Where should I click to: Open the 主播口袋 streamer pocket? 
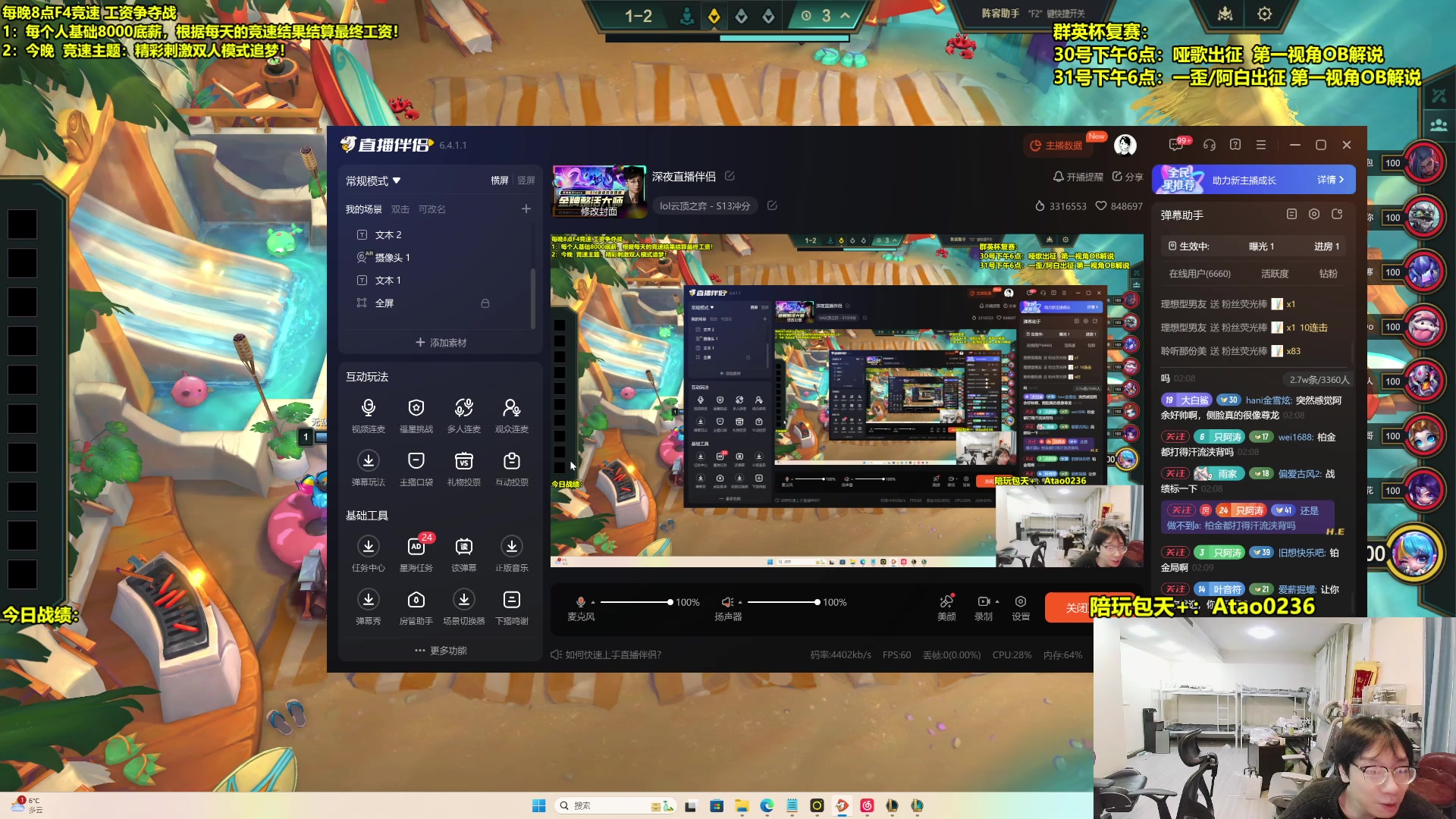(416, 469)
